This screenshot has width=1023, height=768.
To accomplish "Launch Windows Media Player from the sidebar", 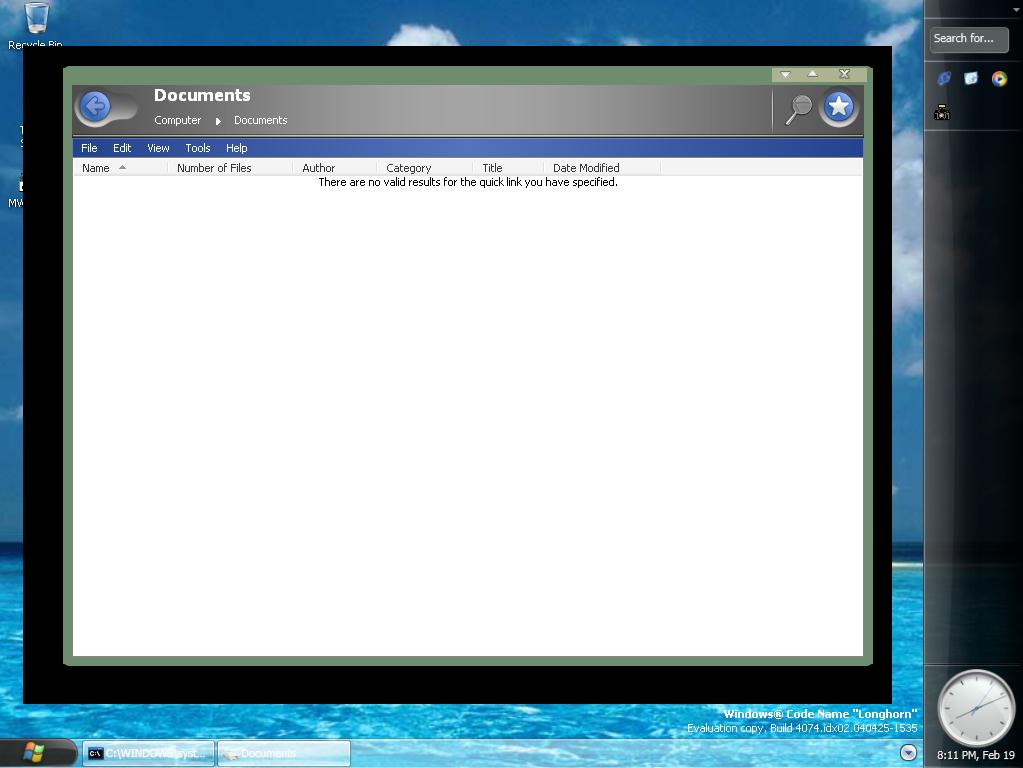I will tap(999, 78).
